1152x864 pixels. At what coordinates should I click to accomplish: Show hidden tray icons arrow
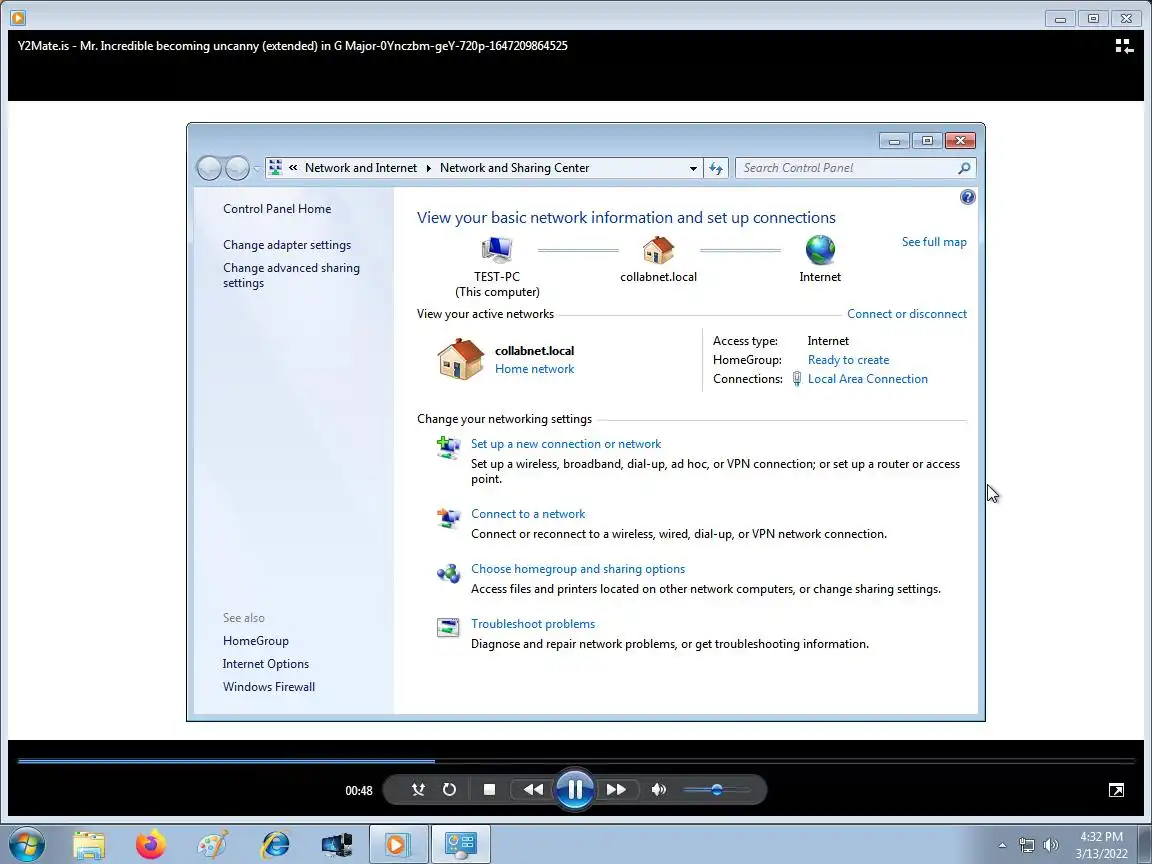(x=1001, y=845)
